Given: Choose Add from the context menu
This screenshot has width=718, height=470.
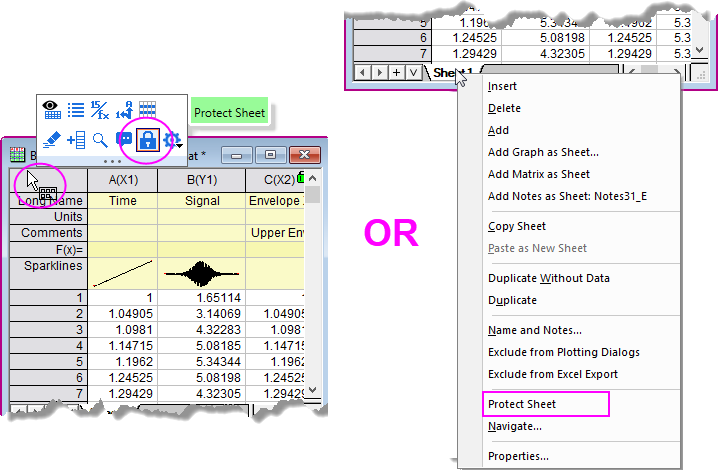Looking at the screenshot, I should point(498,130).
